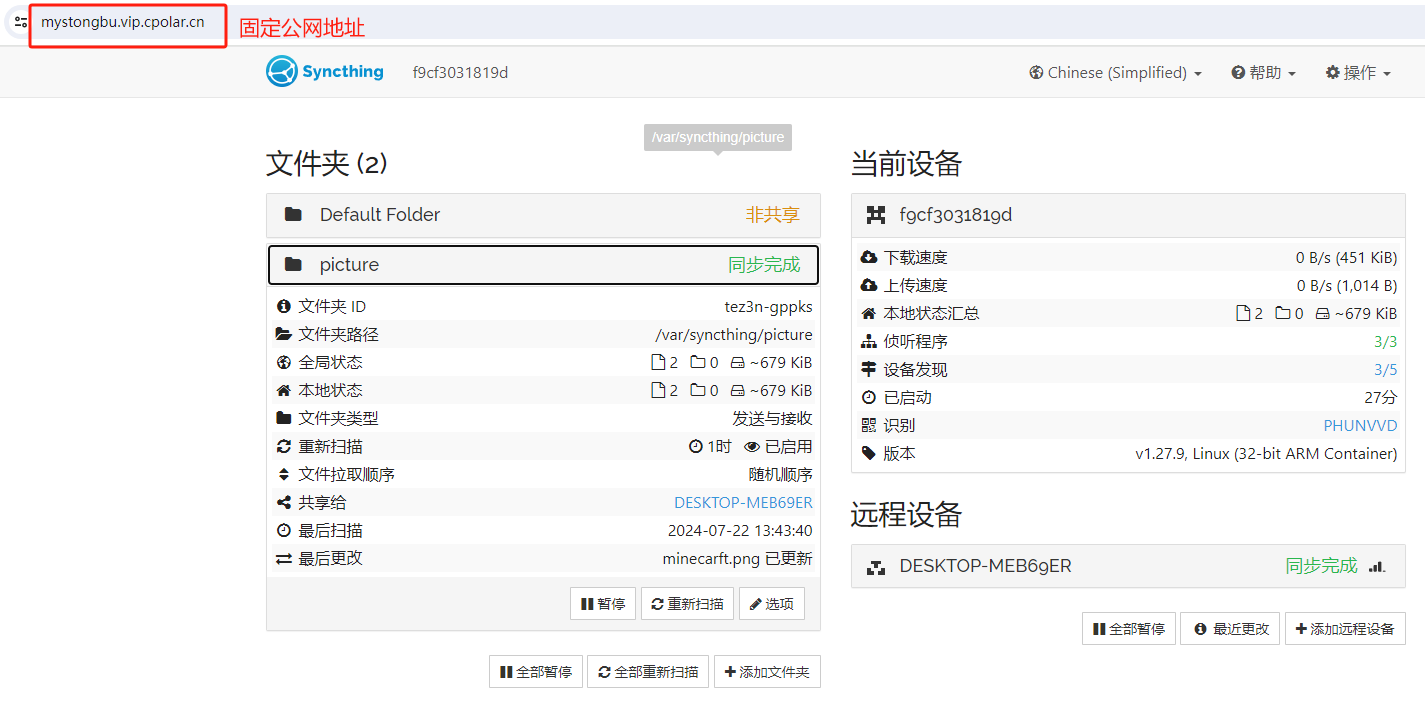Click the signal bars icon for DESKTOP-MEB69ER
Viewport: 1425px width, 725px height.
[1377, 566]
